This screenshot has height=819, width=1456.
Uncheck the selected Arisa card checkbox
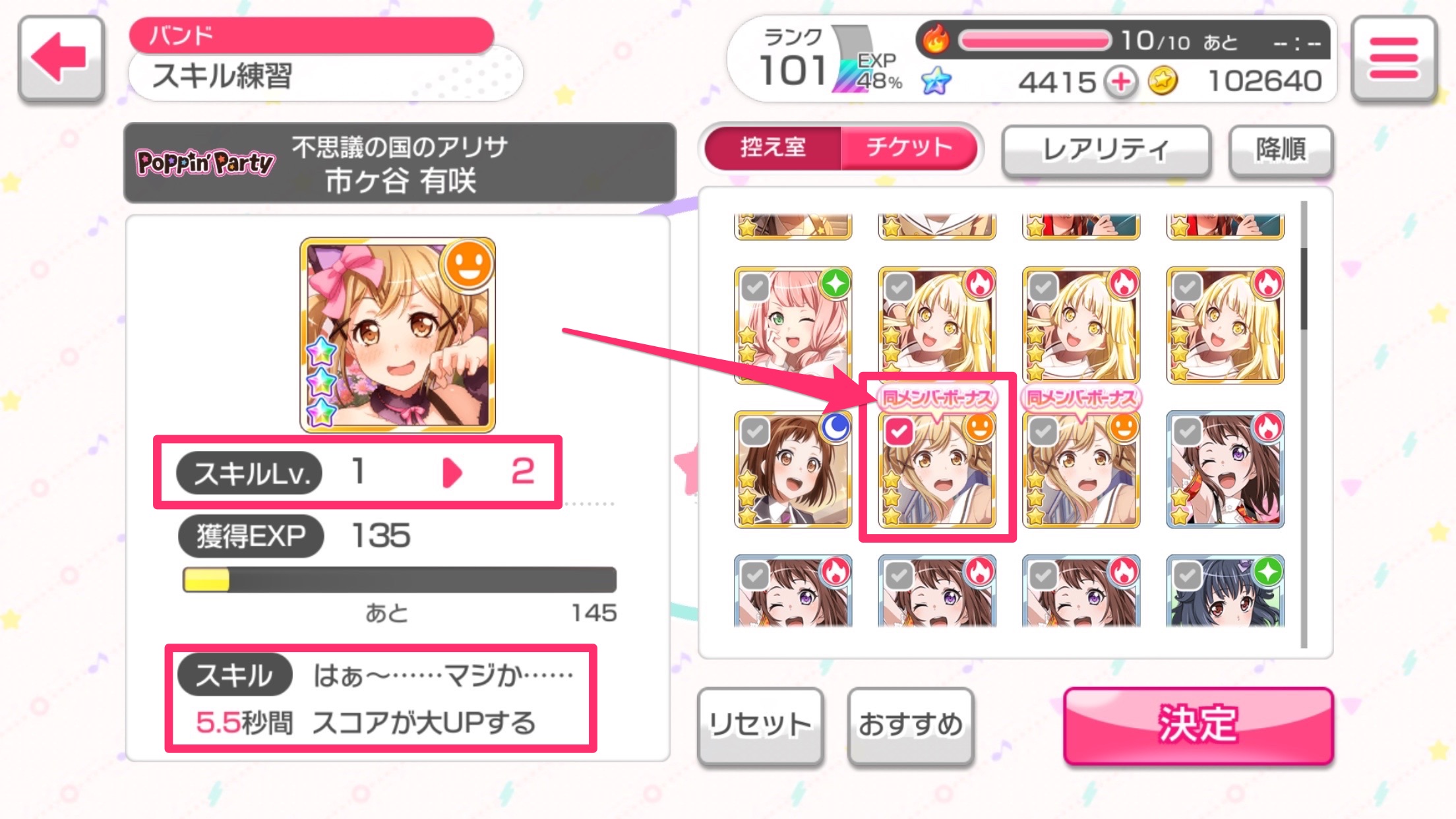coord(898,432)
